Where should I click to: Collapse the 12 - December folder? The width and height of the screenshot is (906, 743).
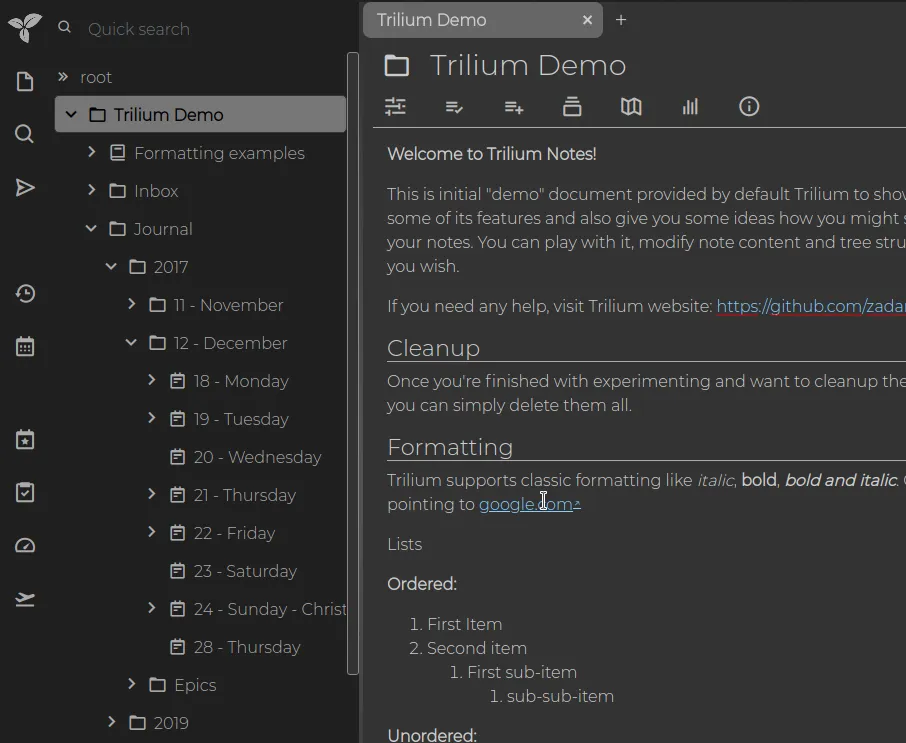[130, 343]
